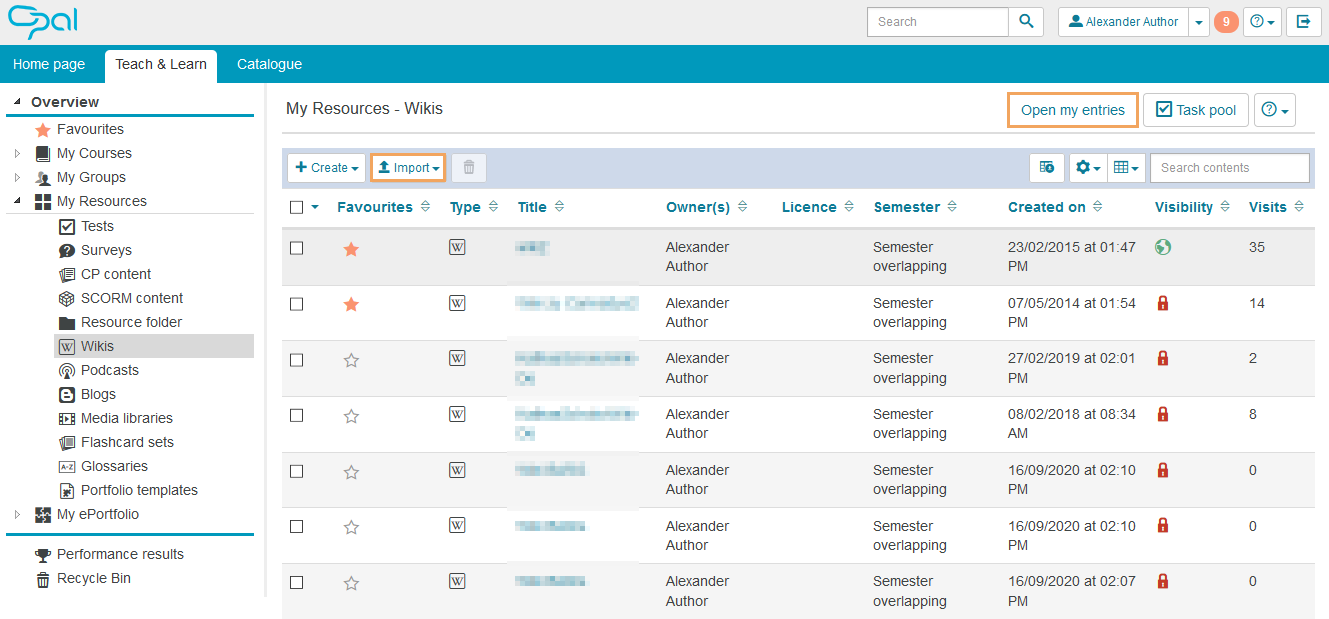Switch to the Catalogue tab
This screenshot has height=619, width=1329.
[x=269, y=64]
